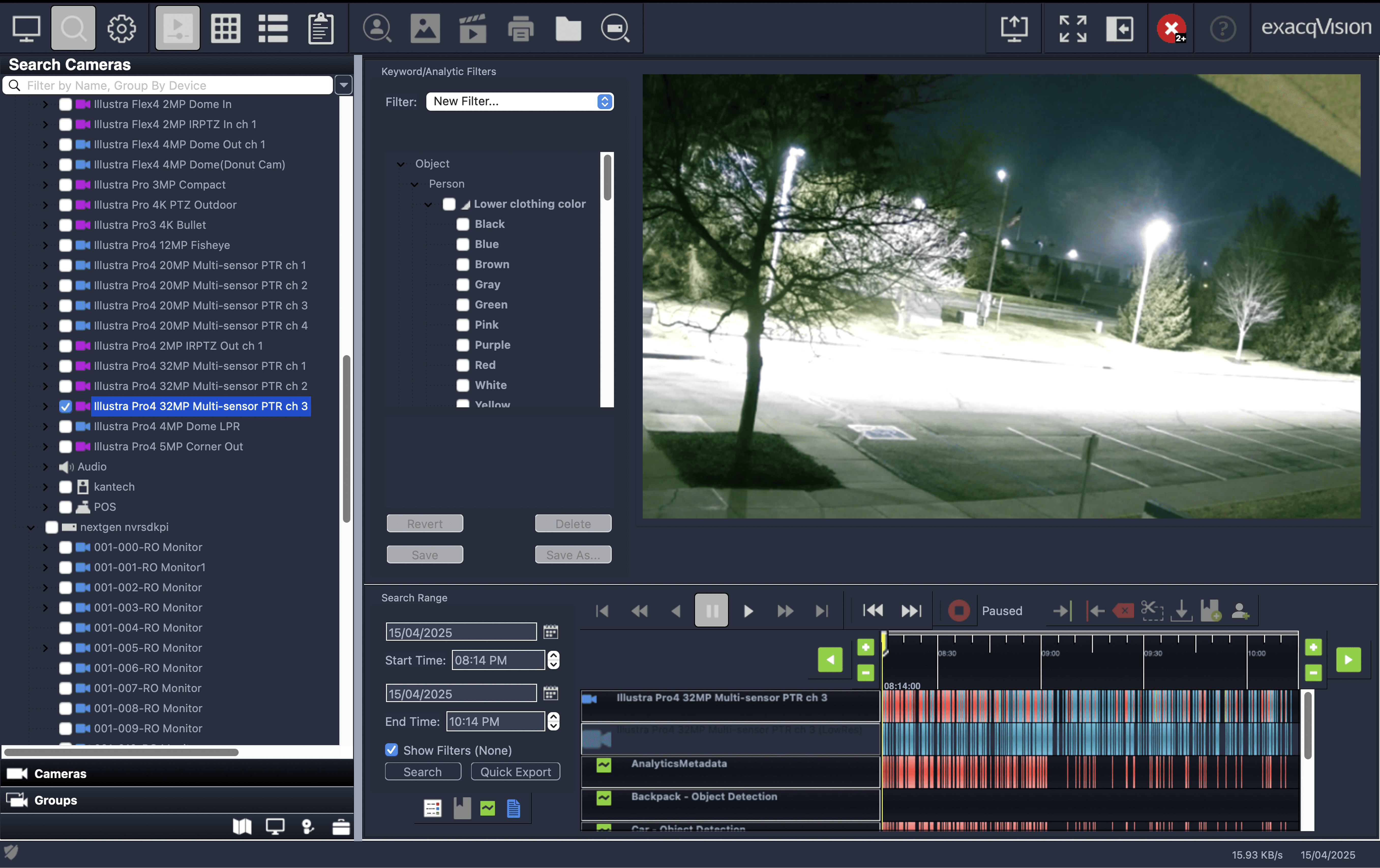Screen dimensions: 1380x868
Task: Check the Black clothing color checkbox
Action: point(462,224)
